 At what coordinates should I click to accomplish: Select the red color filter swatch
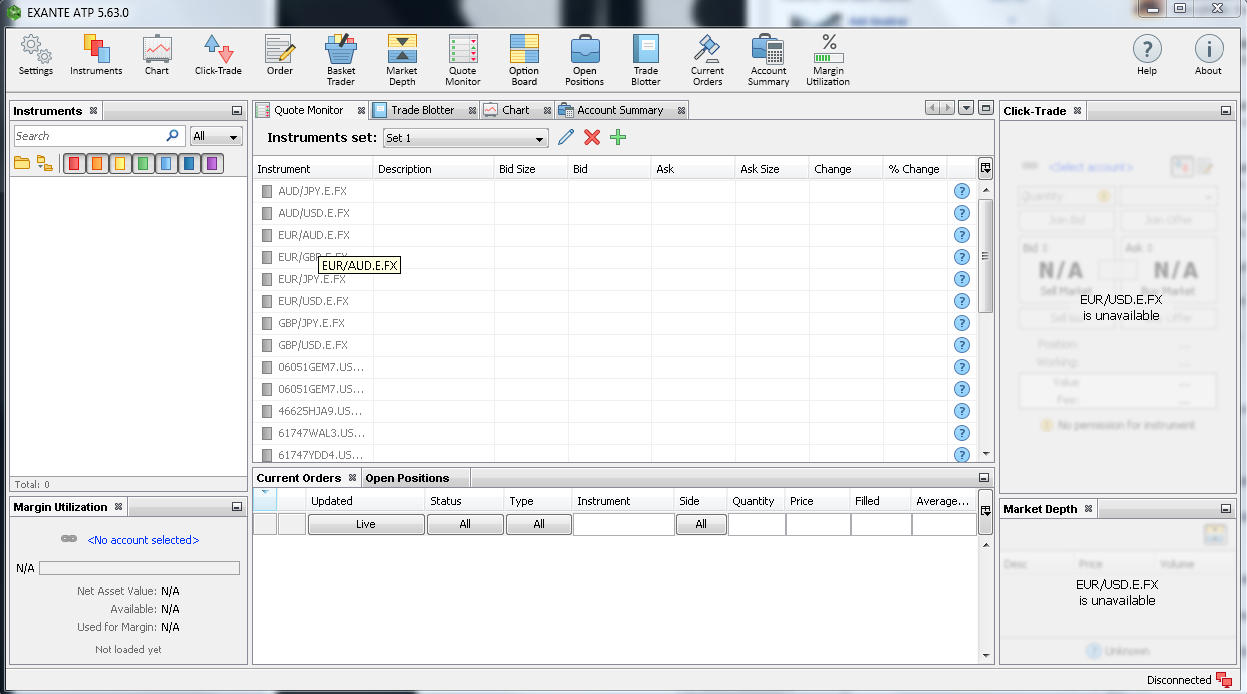click(x=73, y=162)
